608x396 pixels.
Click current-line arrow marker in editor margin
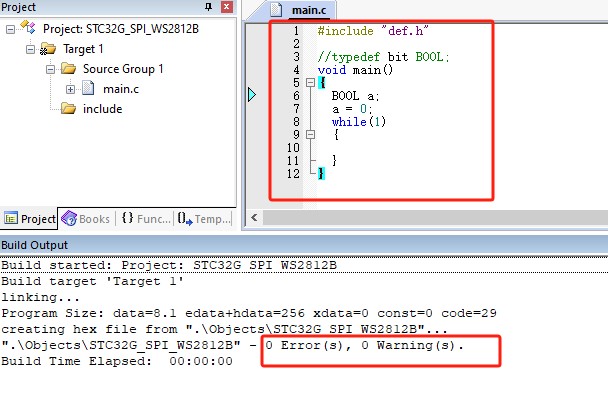click(252, 94)
